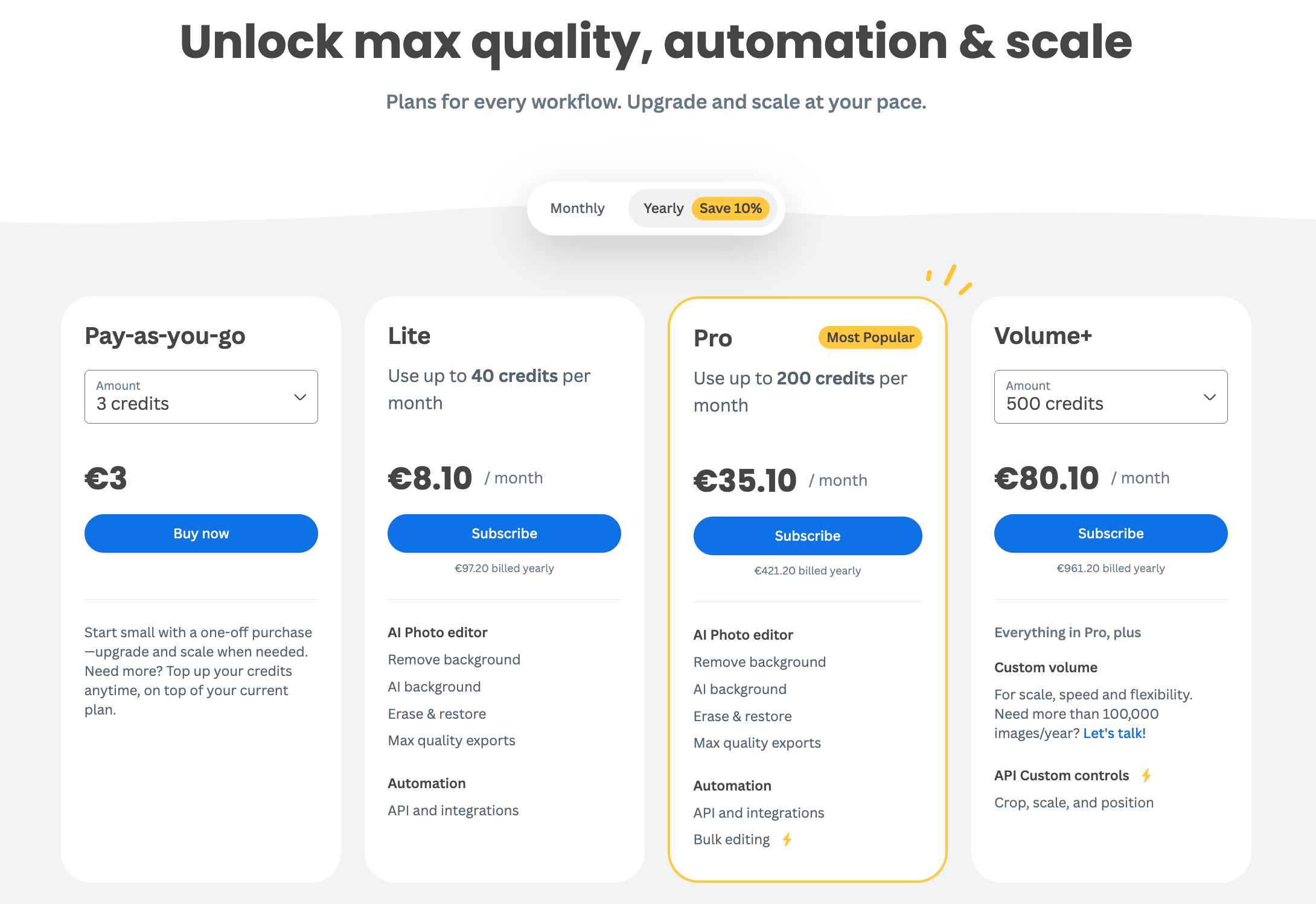
Task: Click the Most Popular badge on Pro
Action: tap(869, 337)
